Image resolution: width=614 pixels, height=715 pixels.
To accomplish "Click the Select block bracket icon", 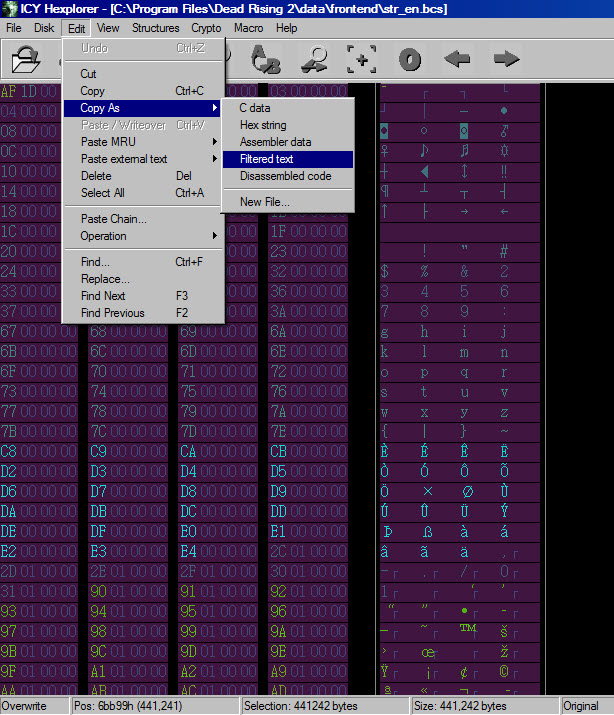I will 361,59.
